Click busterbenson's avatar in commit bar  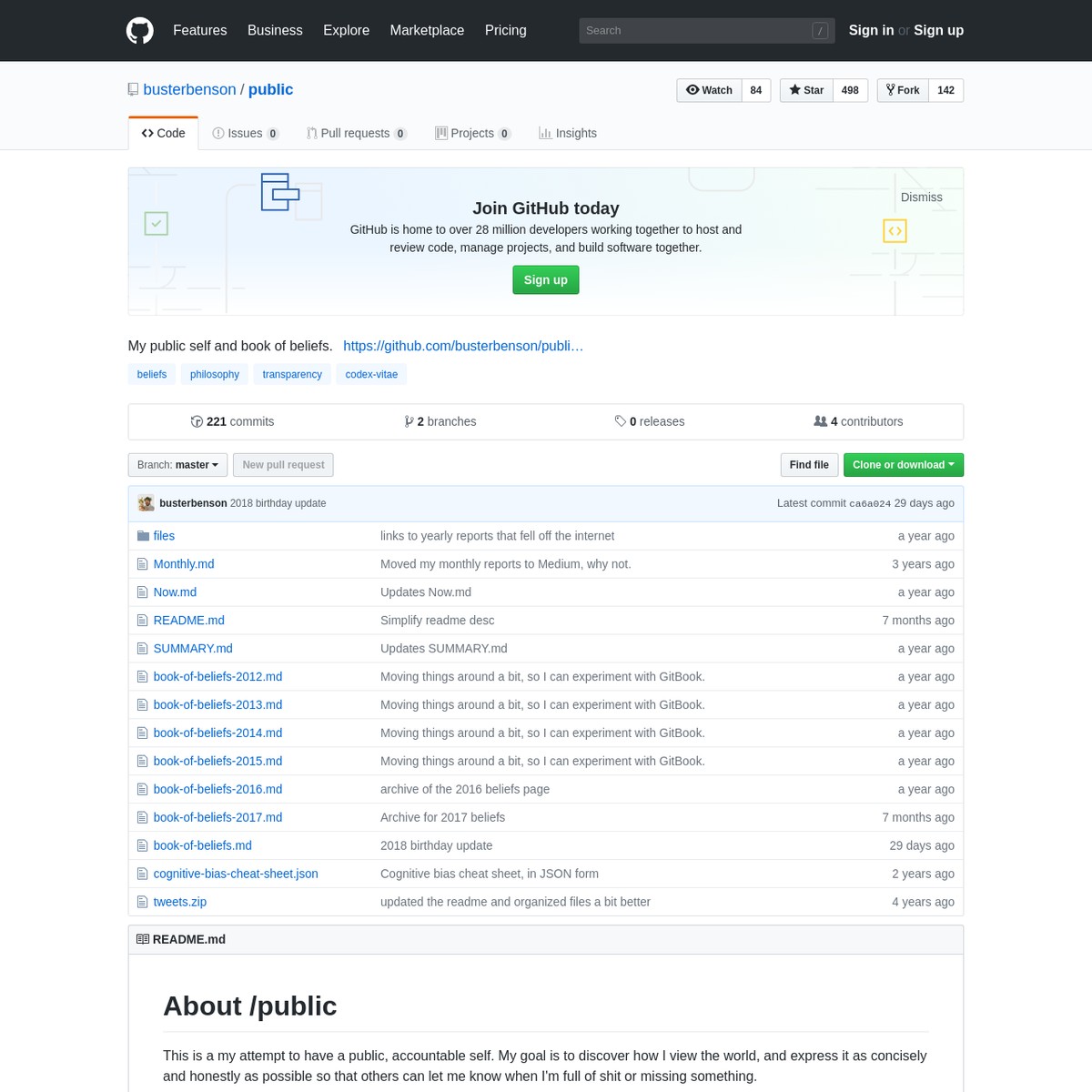click(146, 503)
